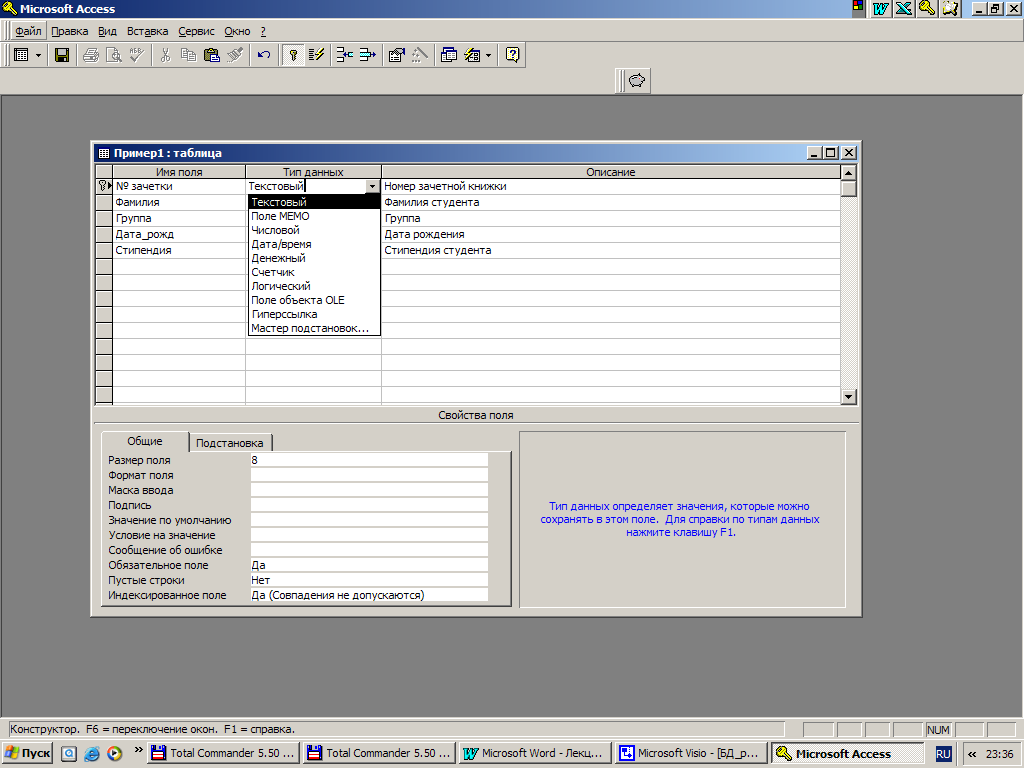Screen dimensions: 1024x768
Task: Select Поле объекта OLE option
Action: tap(314, 300)
